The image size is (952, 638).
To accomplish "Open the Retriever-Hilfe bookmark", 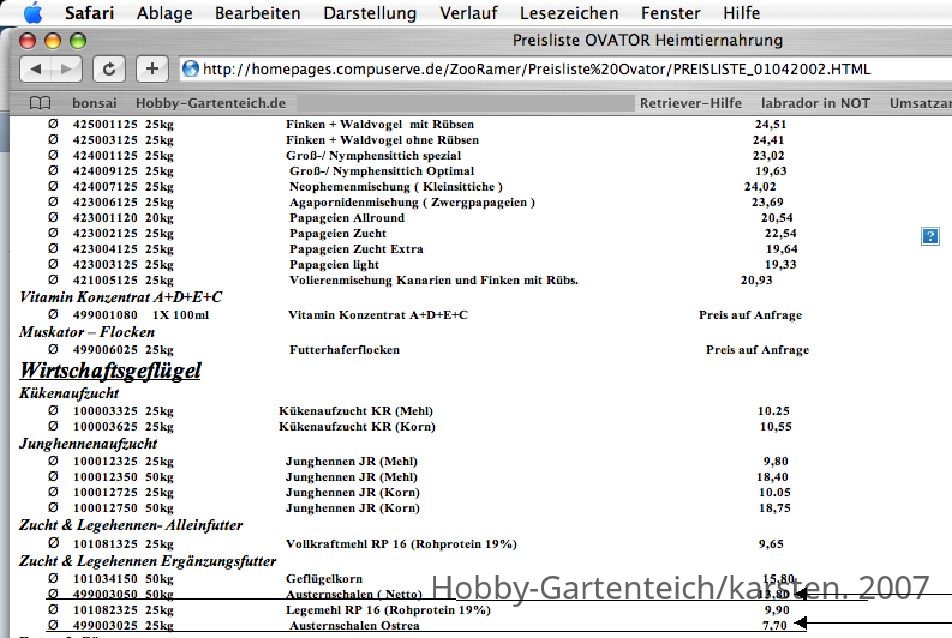I will click(691, 103).
